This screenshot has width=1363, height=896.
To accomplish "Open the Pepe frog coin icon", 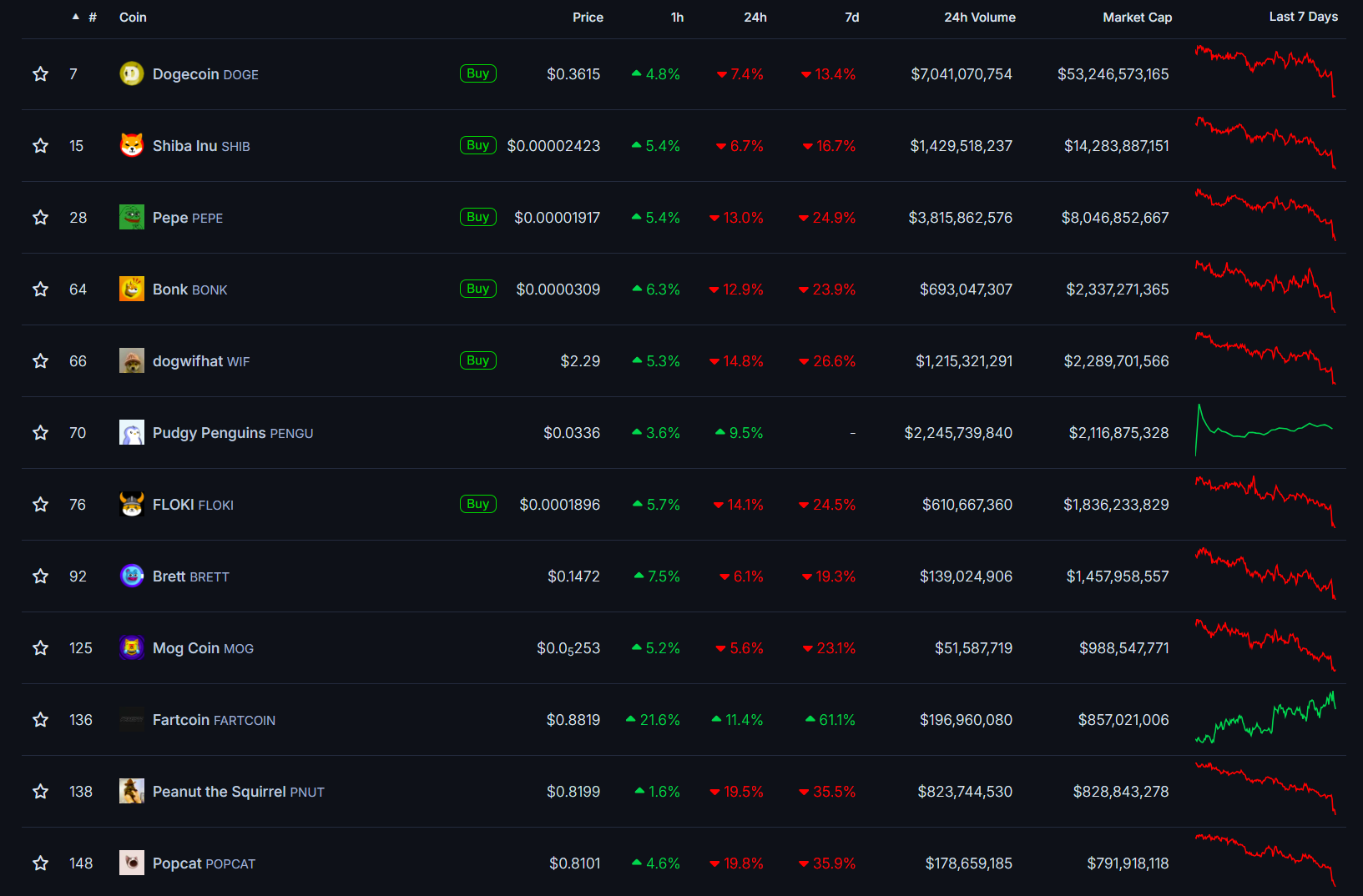I will [131, 218].
